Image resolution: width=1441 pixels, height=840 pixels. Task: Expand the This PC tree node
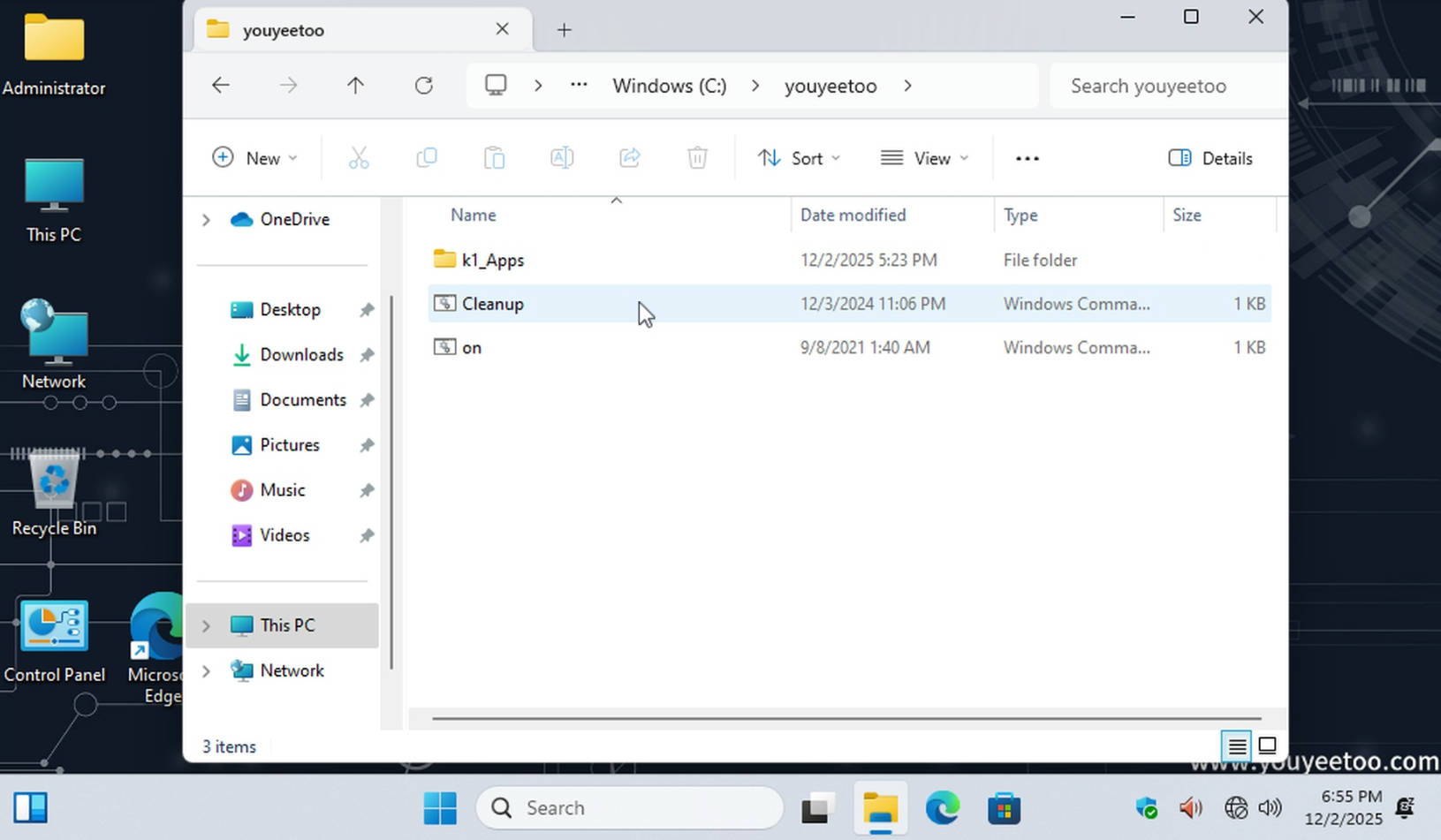pos(206,625)
